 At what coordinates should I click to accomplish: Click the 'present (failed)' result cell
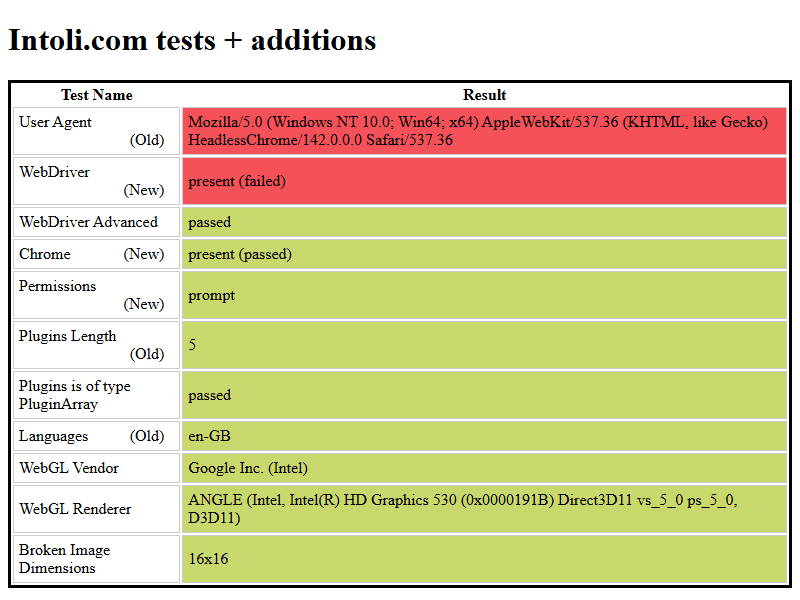tap(484, 181)
